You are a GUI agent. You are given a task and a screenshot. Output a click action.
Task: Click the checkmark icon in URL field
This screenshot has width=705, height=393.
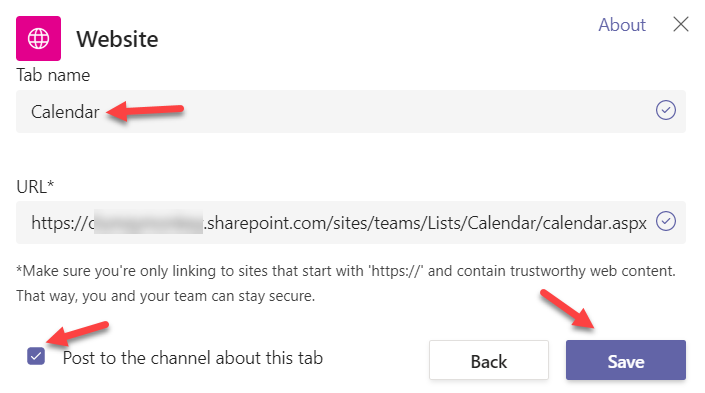665,221
